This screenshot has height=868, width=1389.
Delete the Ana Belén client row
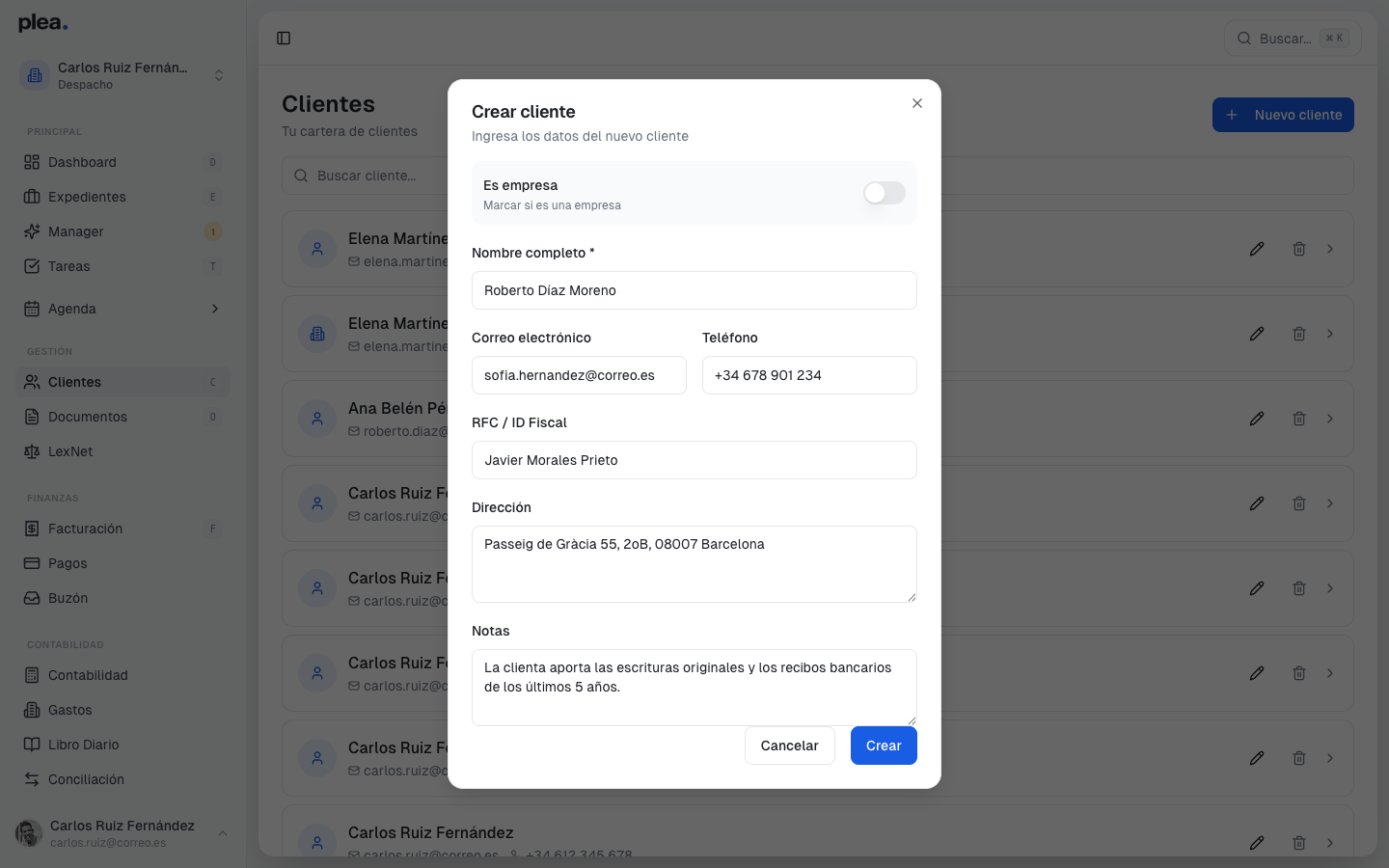point(1299,419)
